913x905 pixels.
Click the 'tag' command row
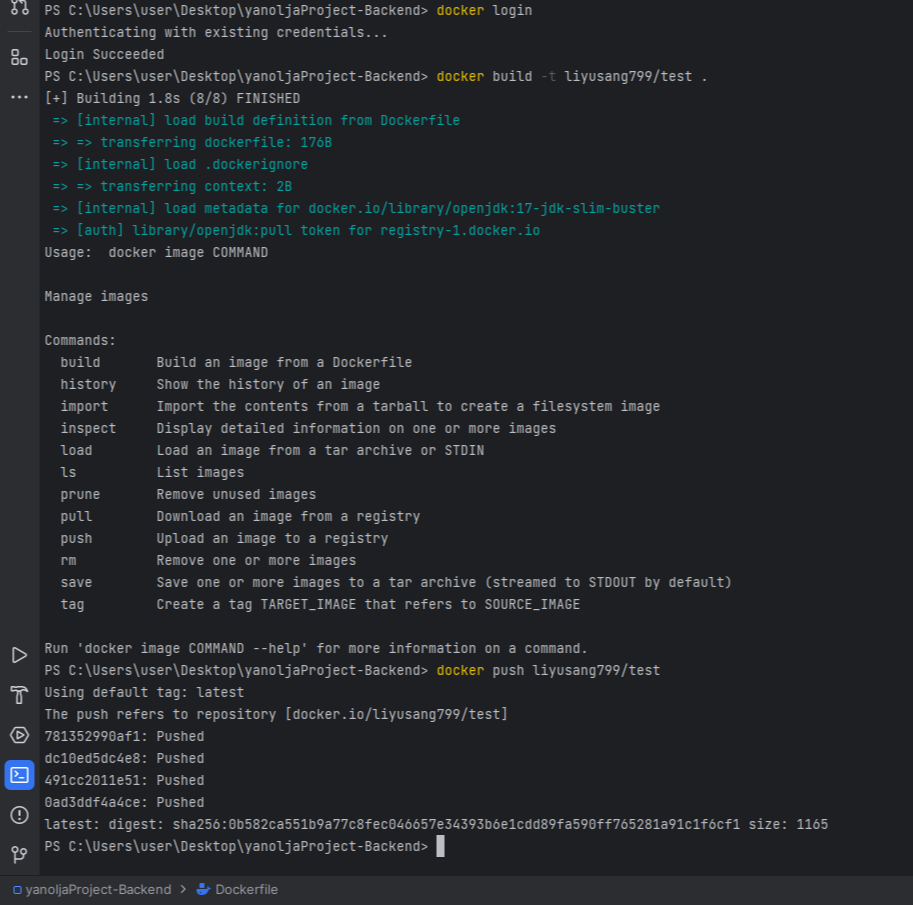pyautogui.click(x=320, y=604)
